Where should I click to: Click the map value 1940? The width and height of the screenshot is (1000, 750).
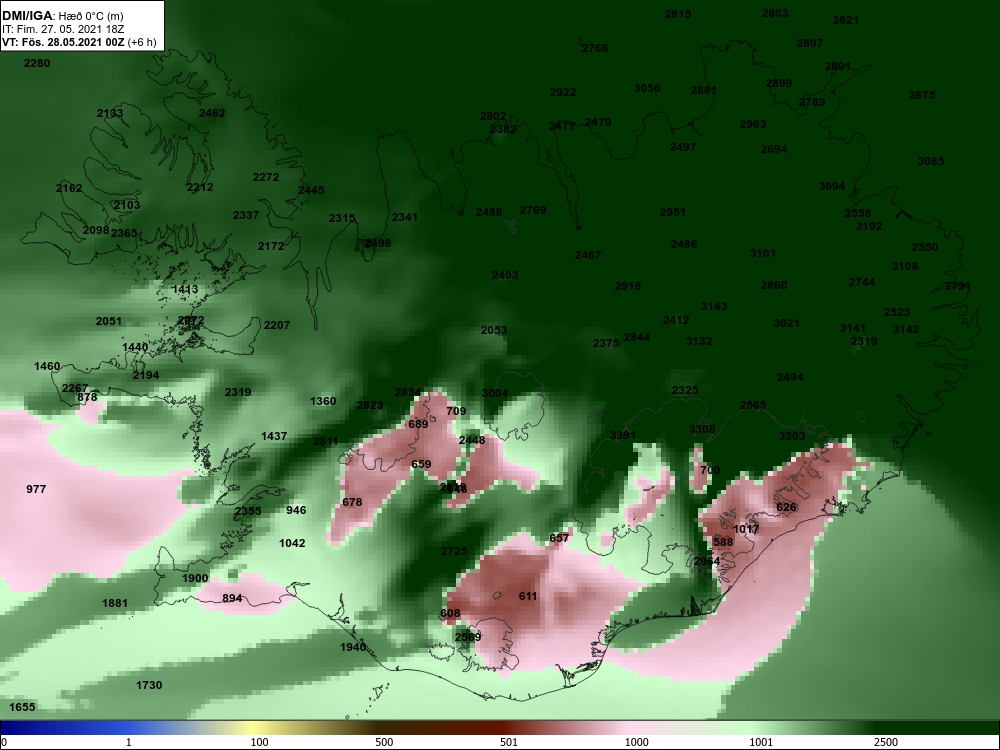353,647
